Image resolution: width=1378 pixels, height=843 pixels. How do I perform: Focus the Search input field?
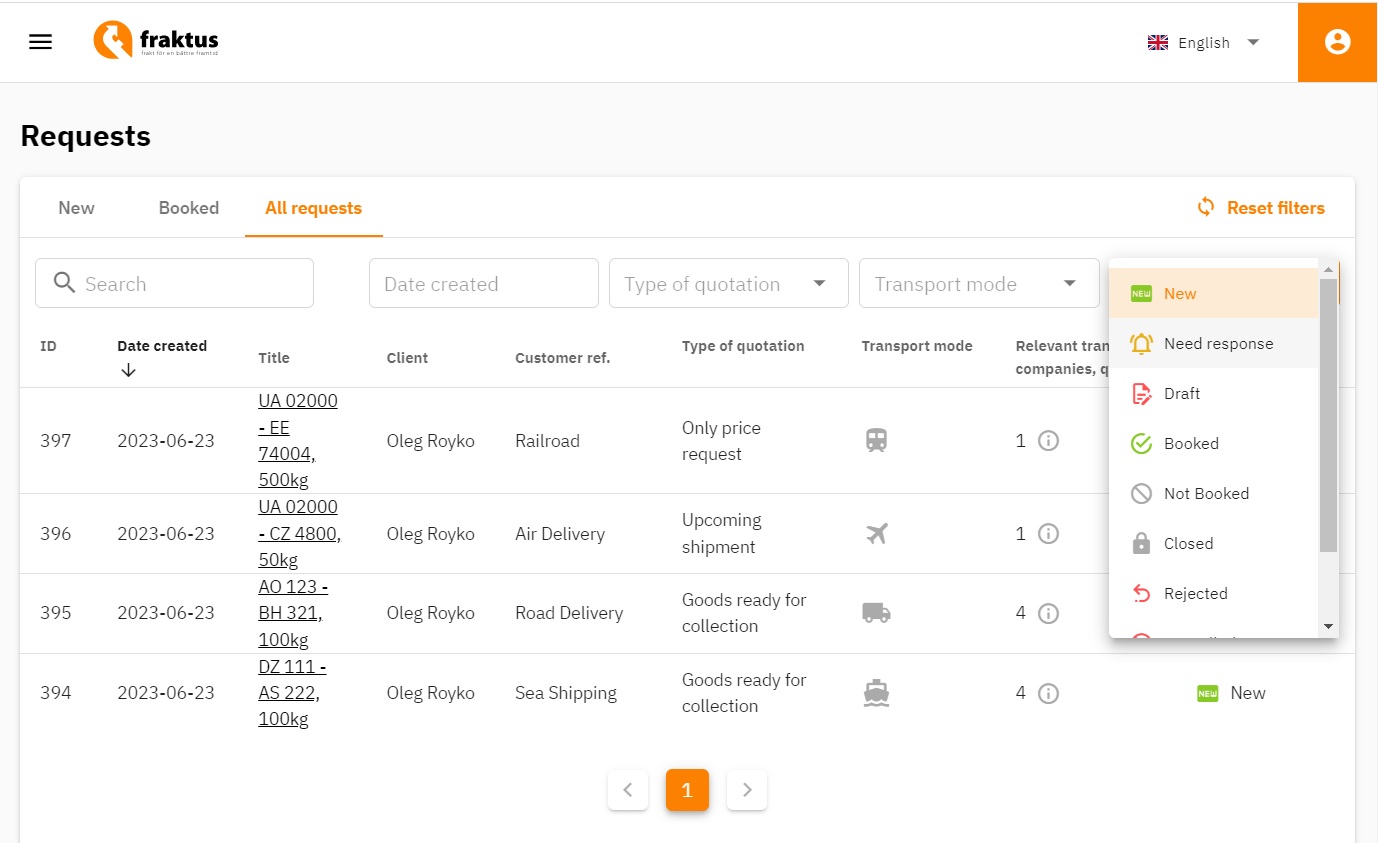coord(174,283)
